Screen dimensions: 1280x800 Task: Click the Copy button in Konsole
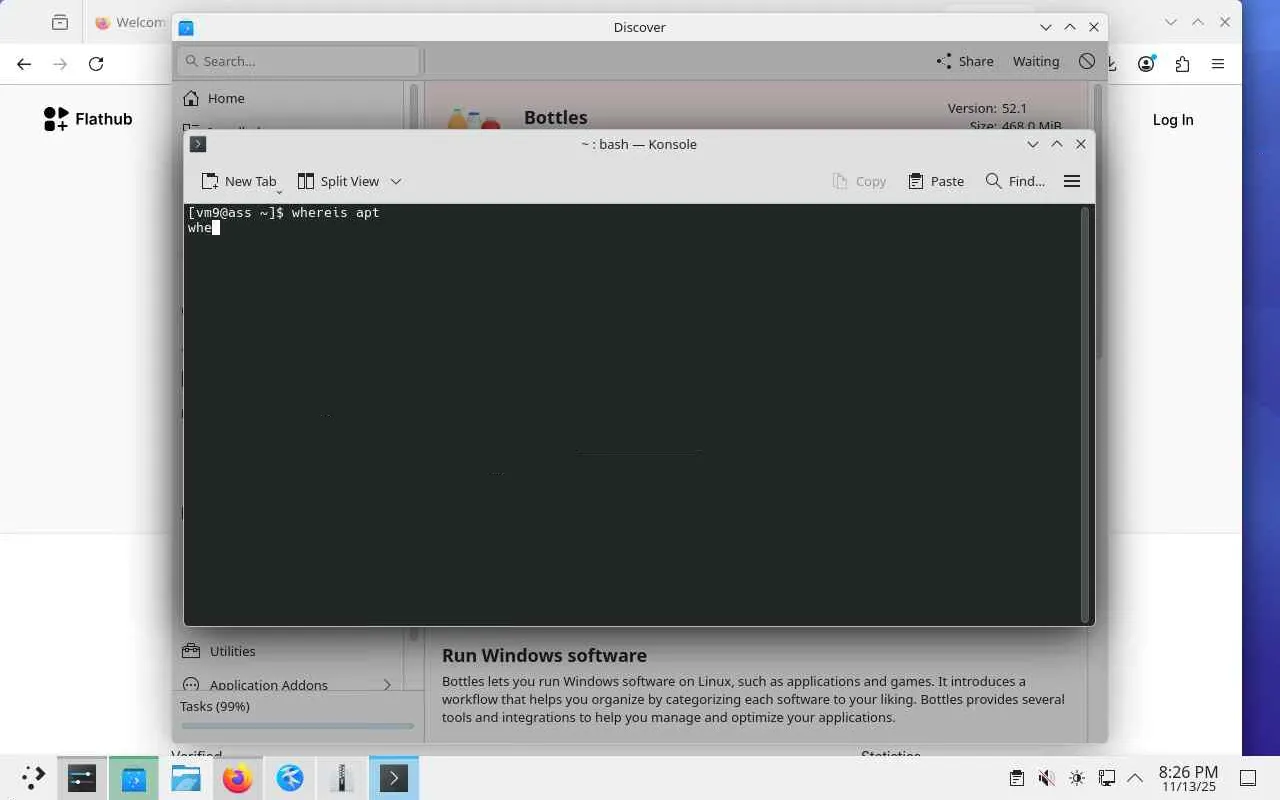[x=859, y=181]
